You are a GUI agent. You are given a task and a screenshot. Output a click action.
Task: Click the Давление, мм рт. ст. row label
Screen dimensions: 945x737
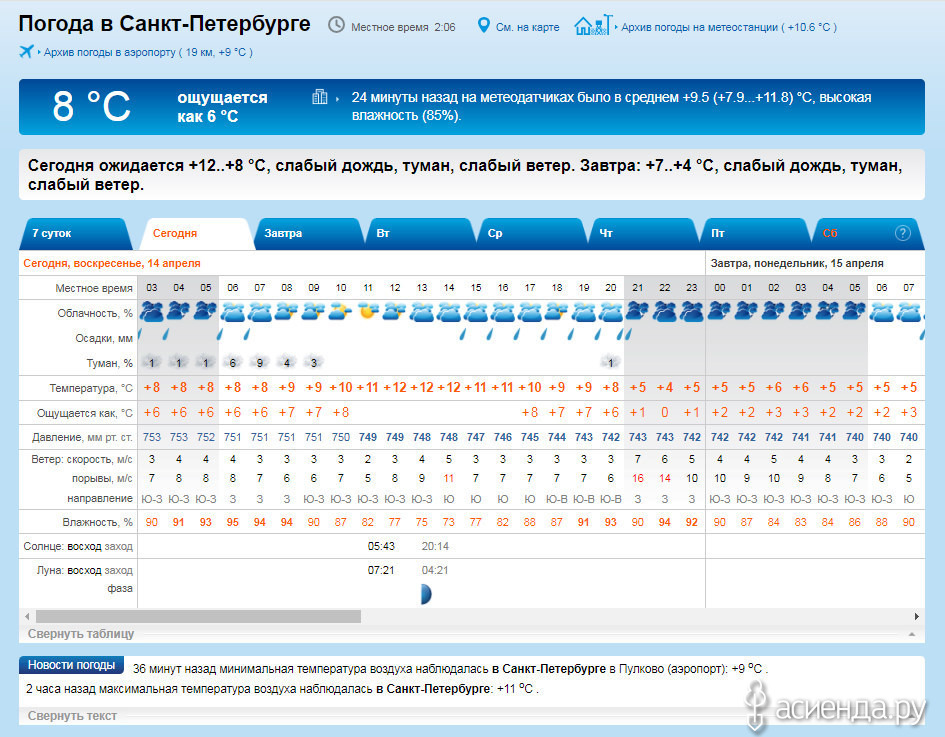click(x=82, y=437)
